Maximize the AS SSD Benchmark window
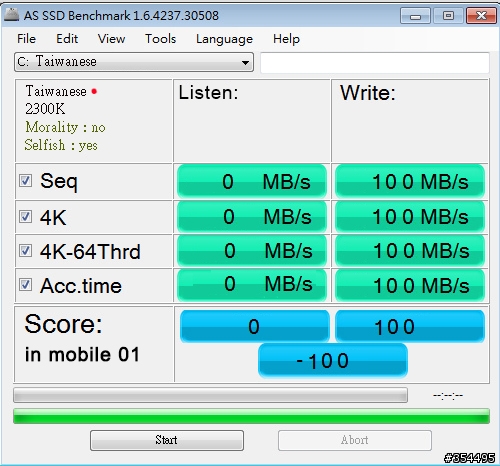Screen dimensions: 500x466 (448, 16)
